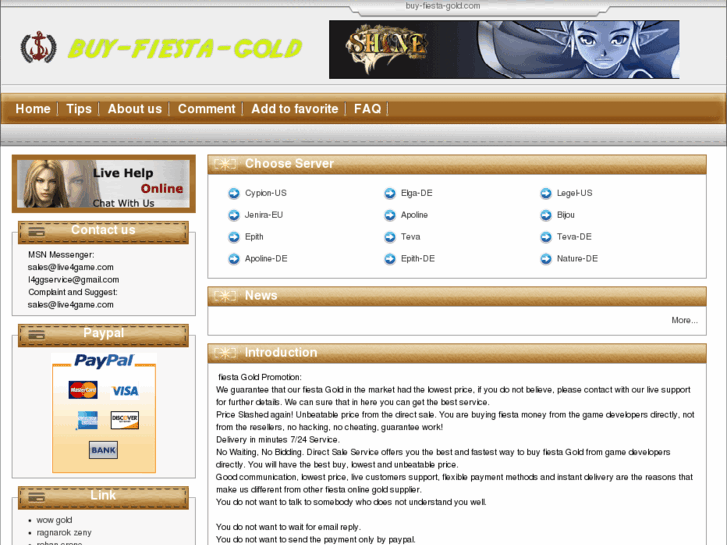Image resolution: width=727 pixels, height=545 pixels.
Task: Click the anchor logo emblem
Action: point(38,47)
